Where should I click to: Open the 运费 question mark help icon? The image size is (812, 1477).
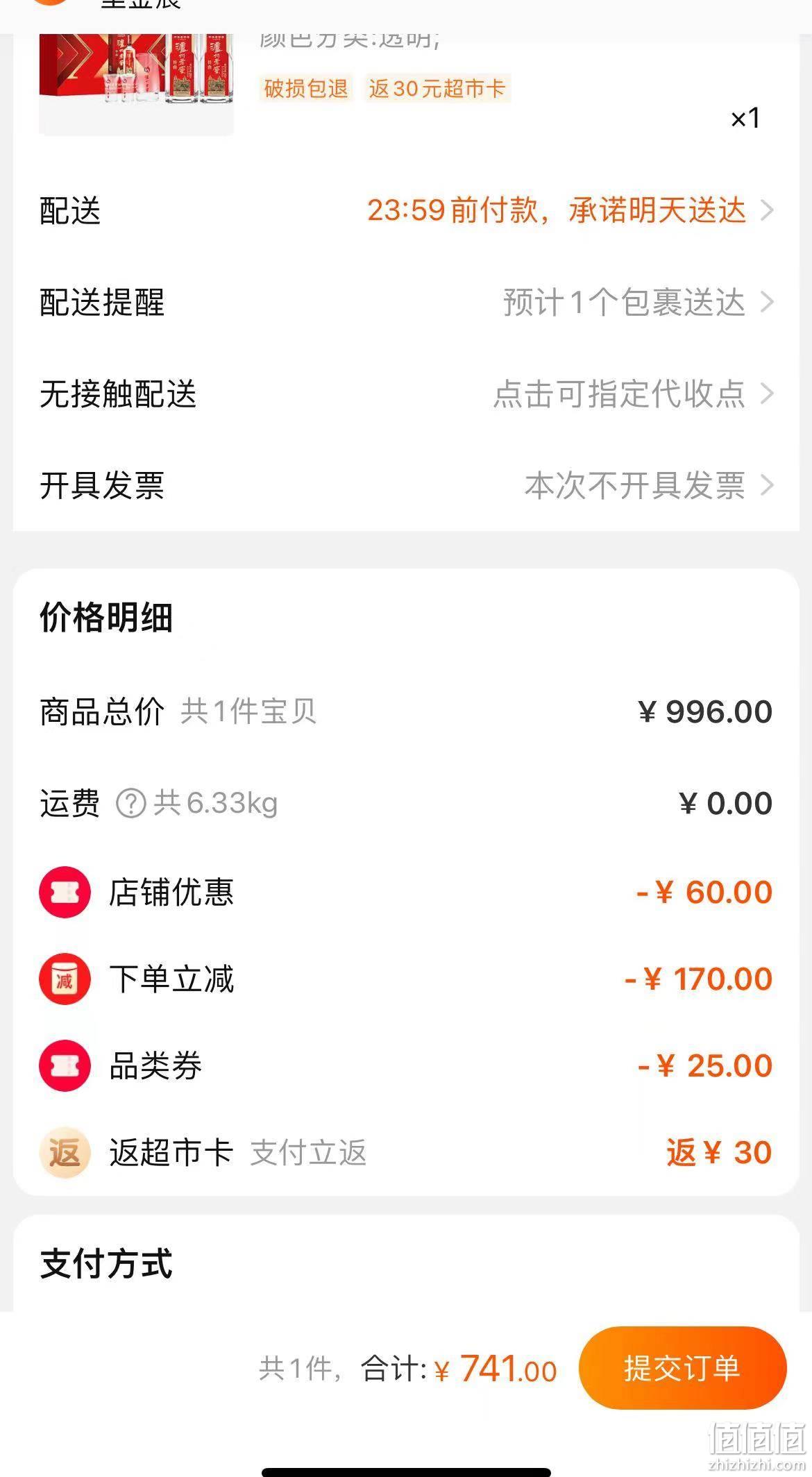pos(130,804)
